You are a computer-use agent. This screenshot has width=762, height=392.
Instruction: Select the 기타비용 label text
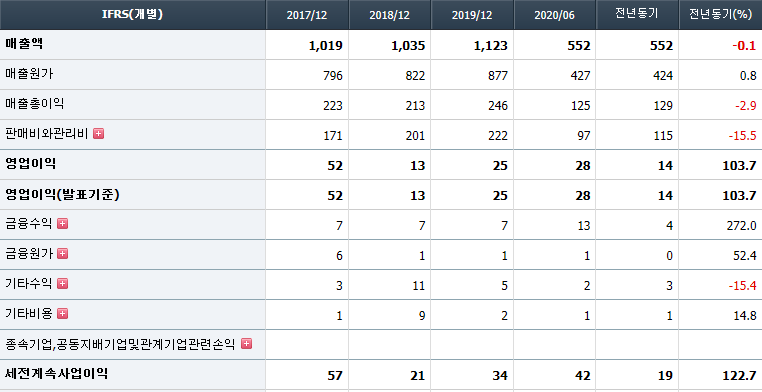pos(28,314)
